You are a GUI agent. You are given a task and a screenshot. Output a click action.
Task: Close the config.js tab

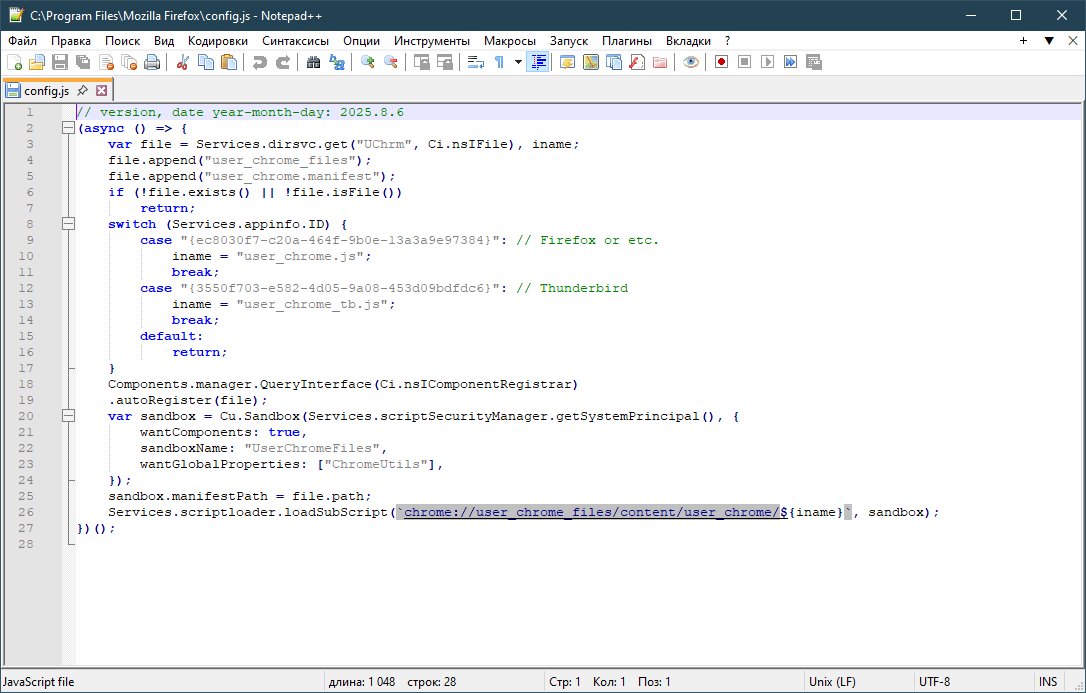coord(101,90)
